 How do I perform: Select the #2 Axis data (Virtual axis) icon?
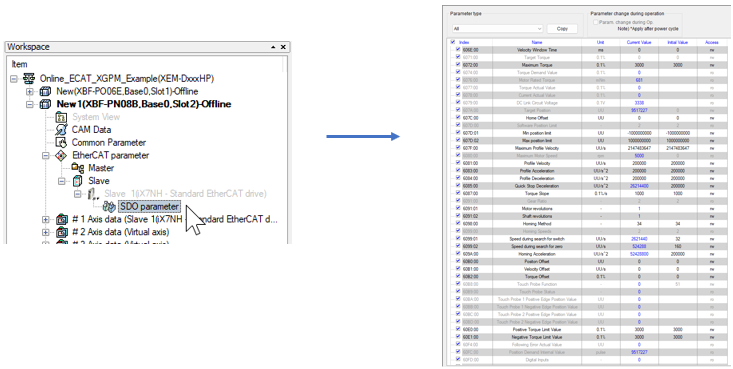coord(61,232)
